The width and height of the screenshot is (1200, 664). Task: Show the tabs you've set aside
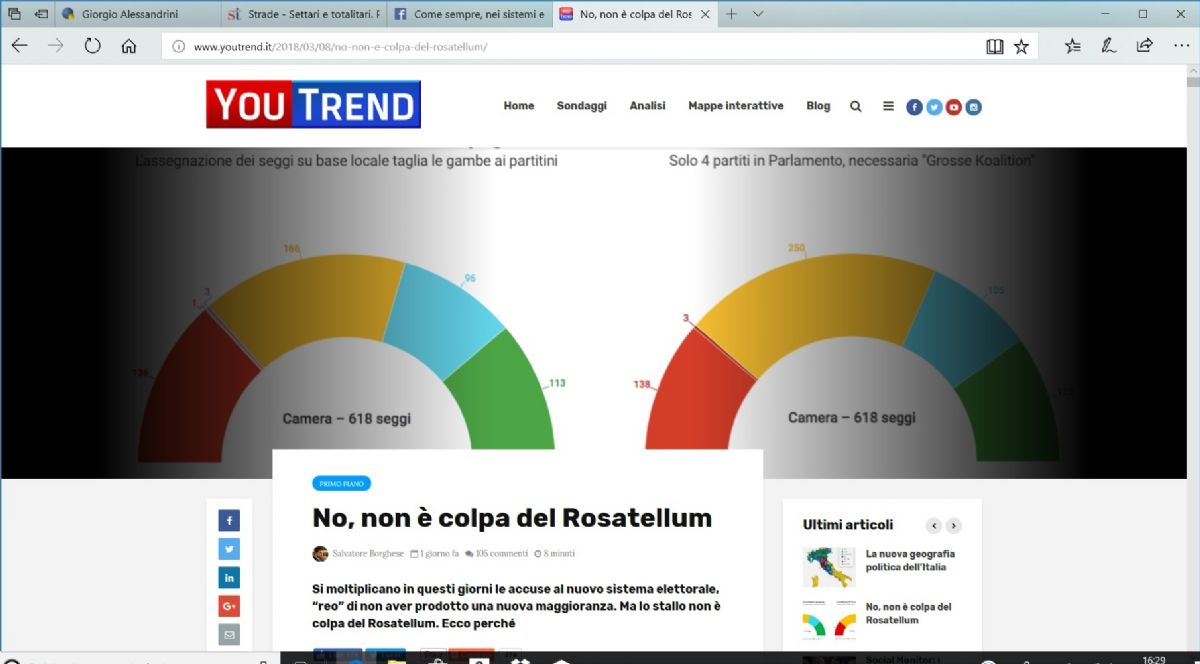click(x=14, y=14)
